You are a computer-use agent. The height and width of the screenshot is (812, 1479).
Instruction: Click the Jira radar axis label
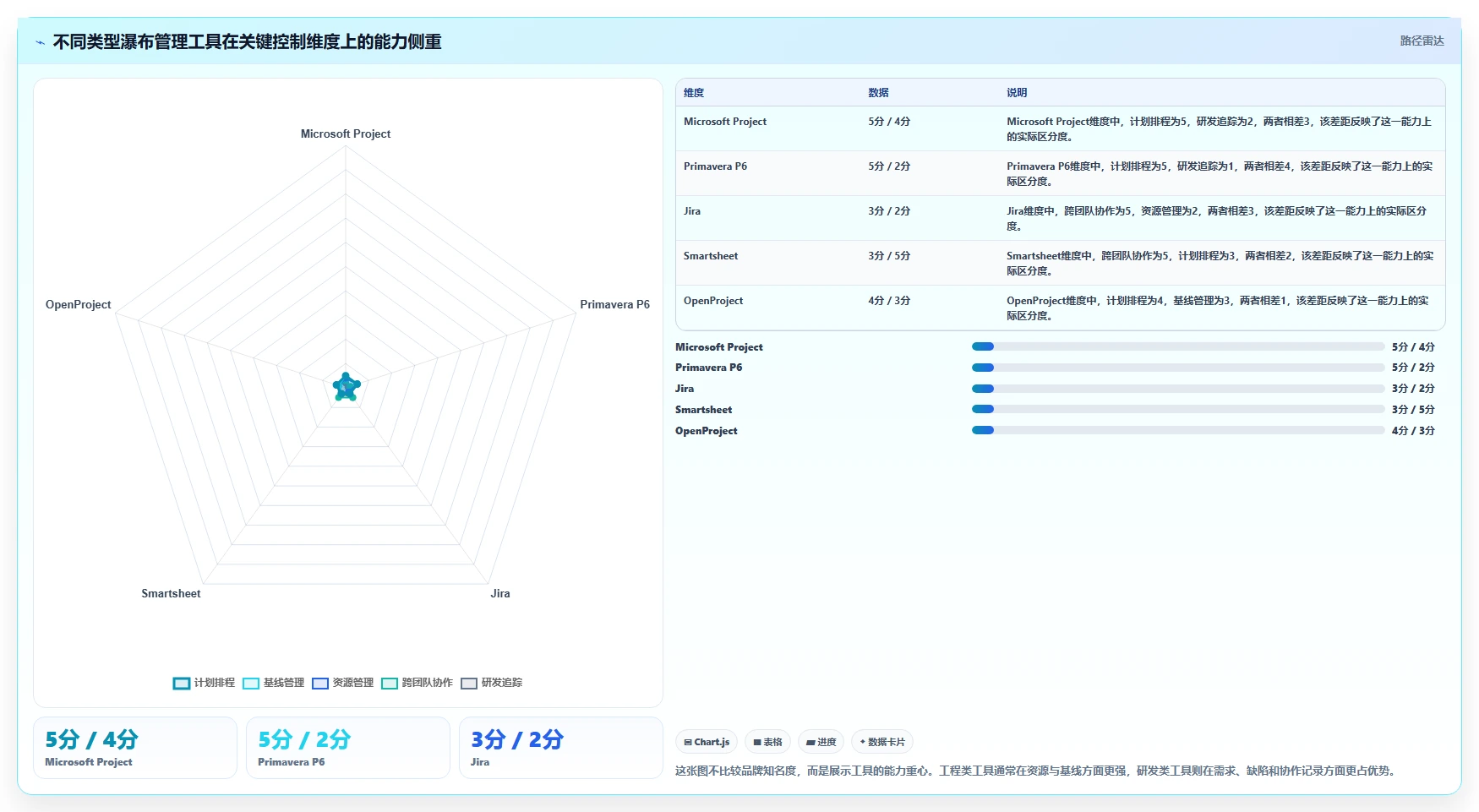coord(500,593)
